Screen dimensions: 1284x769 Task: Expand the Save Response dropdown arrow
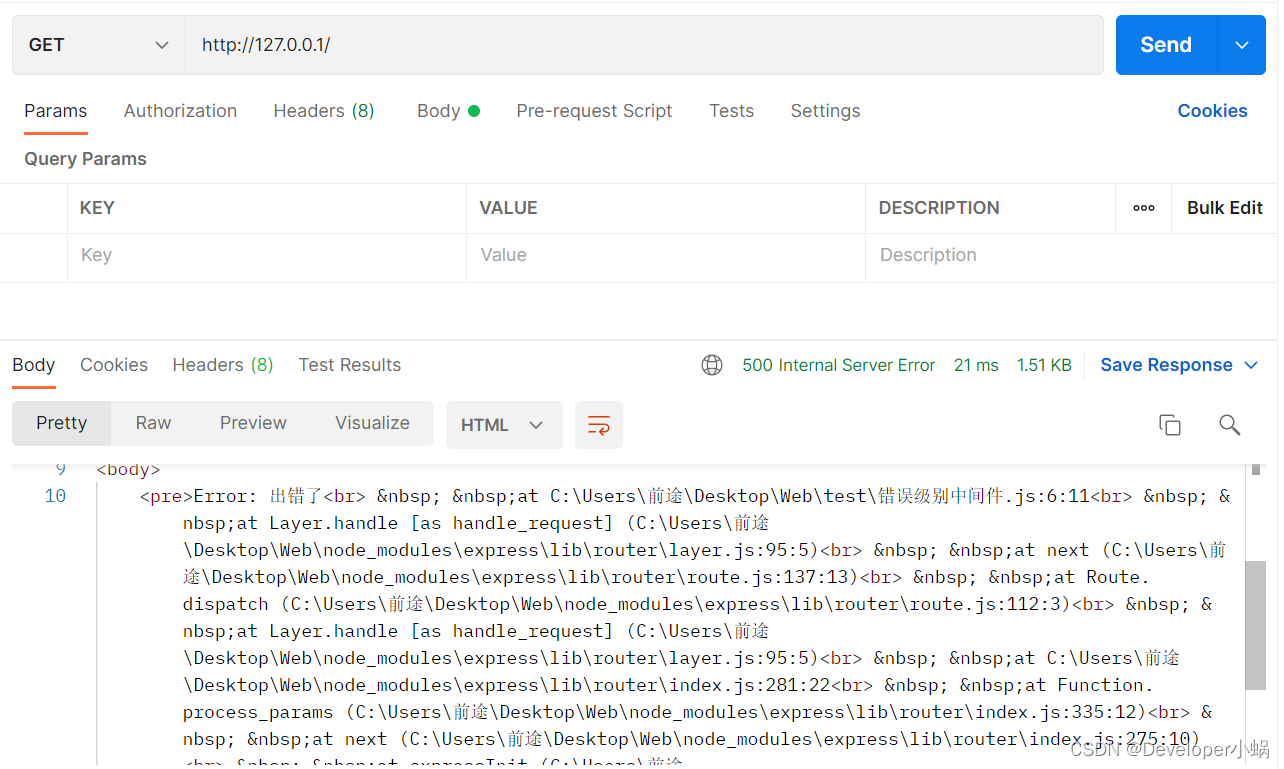(x=1251, y=365)
